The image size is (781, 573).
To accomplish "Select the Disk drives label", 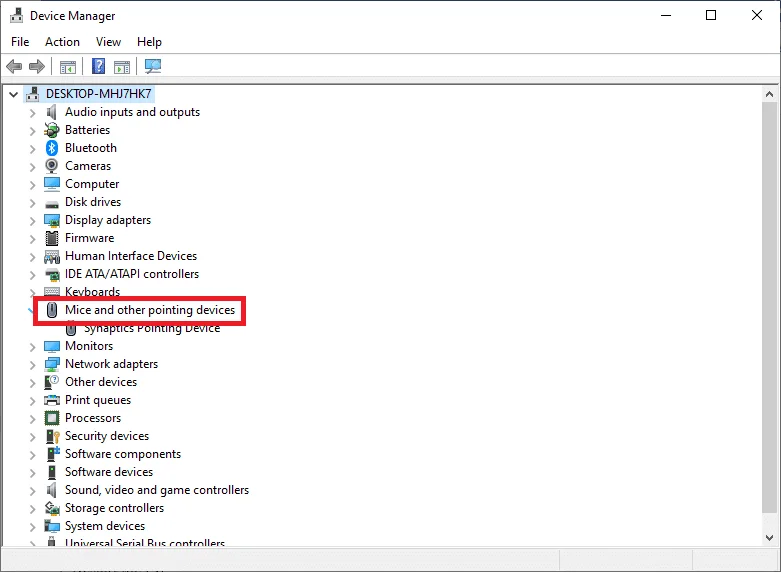I will 93,202.
